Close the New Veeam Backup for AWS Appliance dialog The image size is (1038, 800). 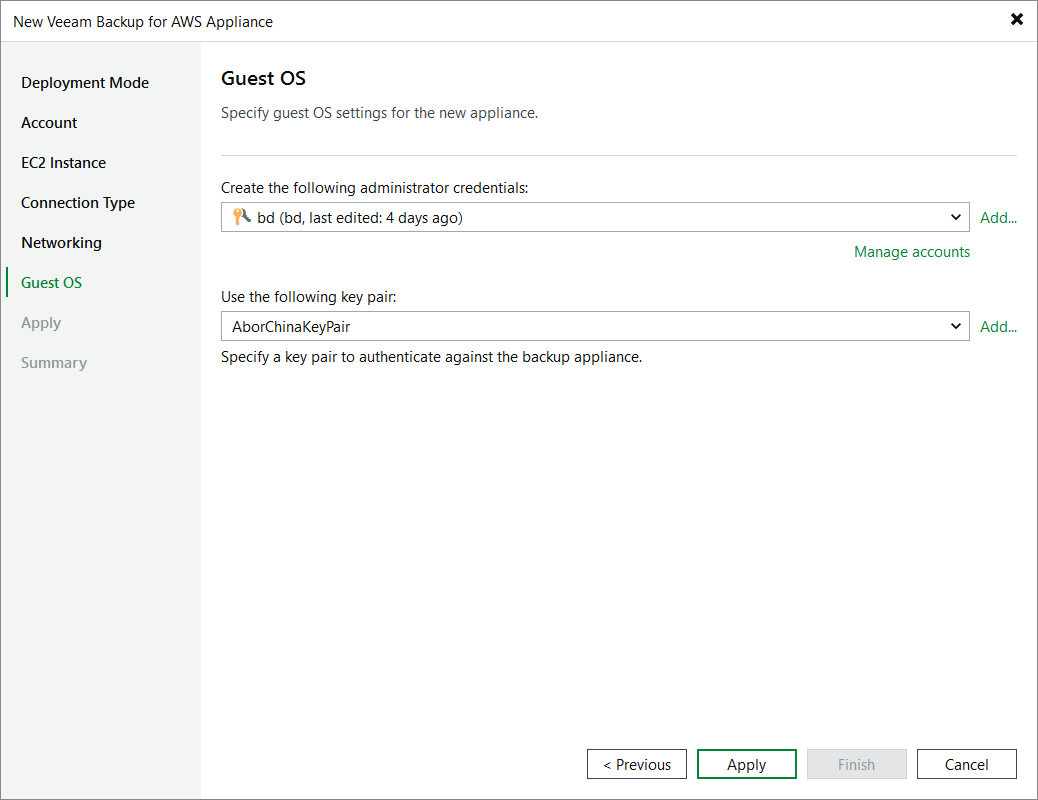1017,19
